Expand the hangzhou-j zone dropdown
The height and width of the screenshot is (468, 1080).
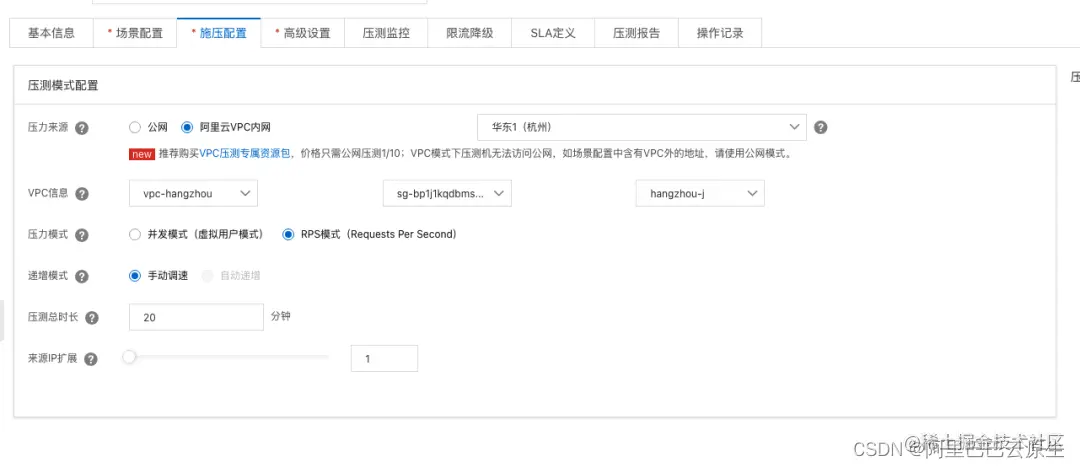pyautogui.click(x=700, y=194)
